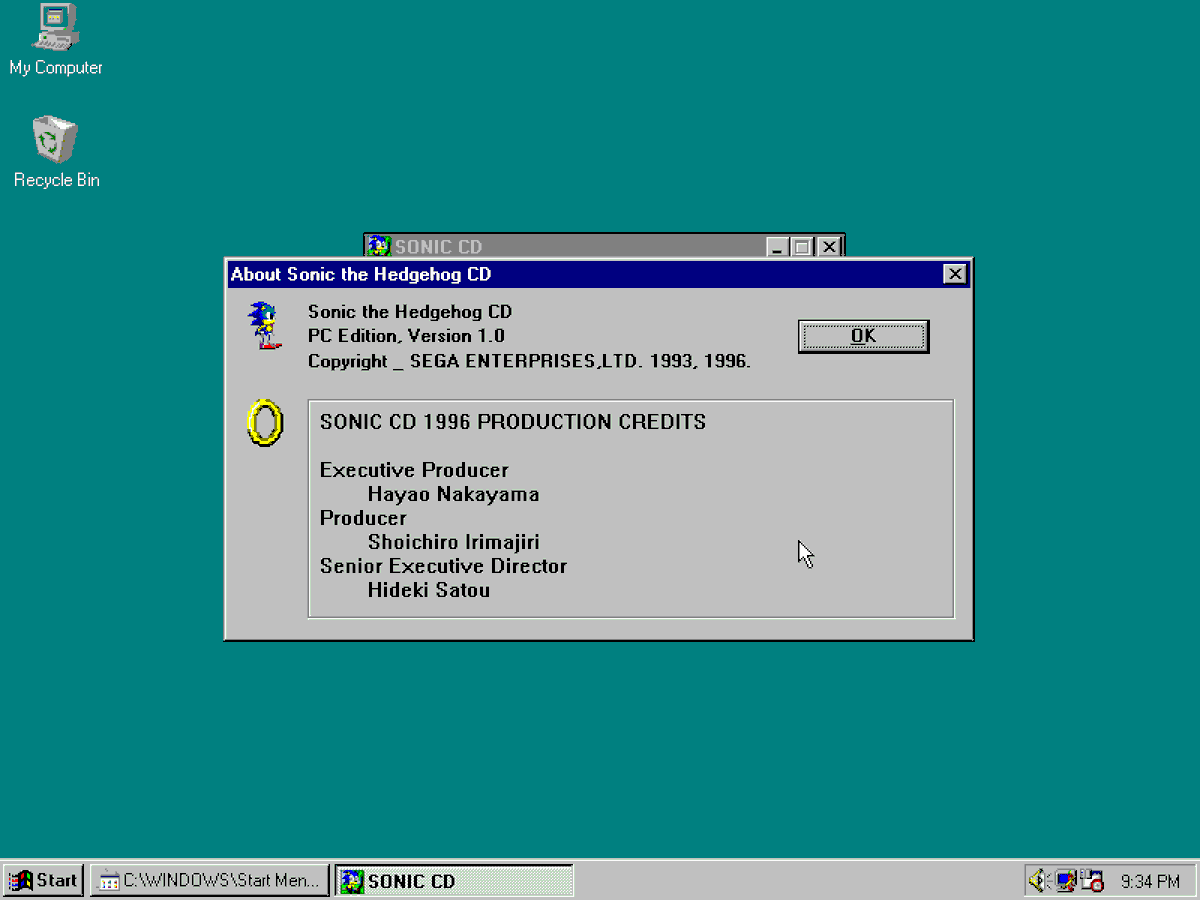
Task: Open the Start menu
Action: coord(43,880)
